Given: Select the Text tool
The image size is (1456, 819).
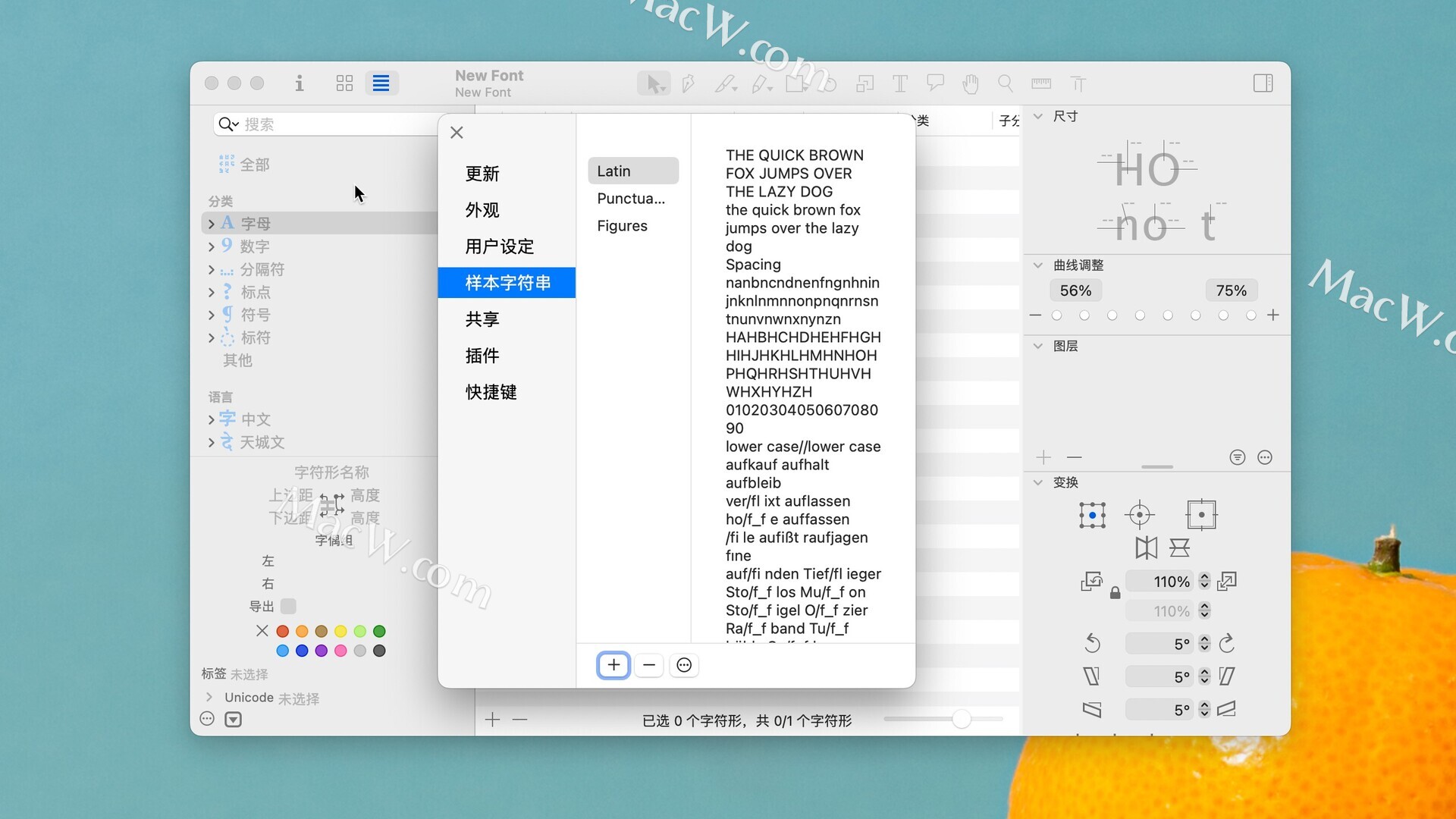Looking at the screenshot, I should [x=900, y=83].
